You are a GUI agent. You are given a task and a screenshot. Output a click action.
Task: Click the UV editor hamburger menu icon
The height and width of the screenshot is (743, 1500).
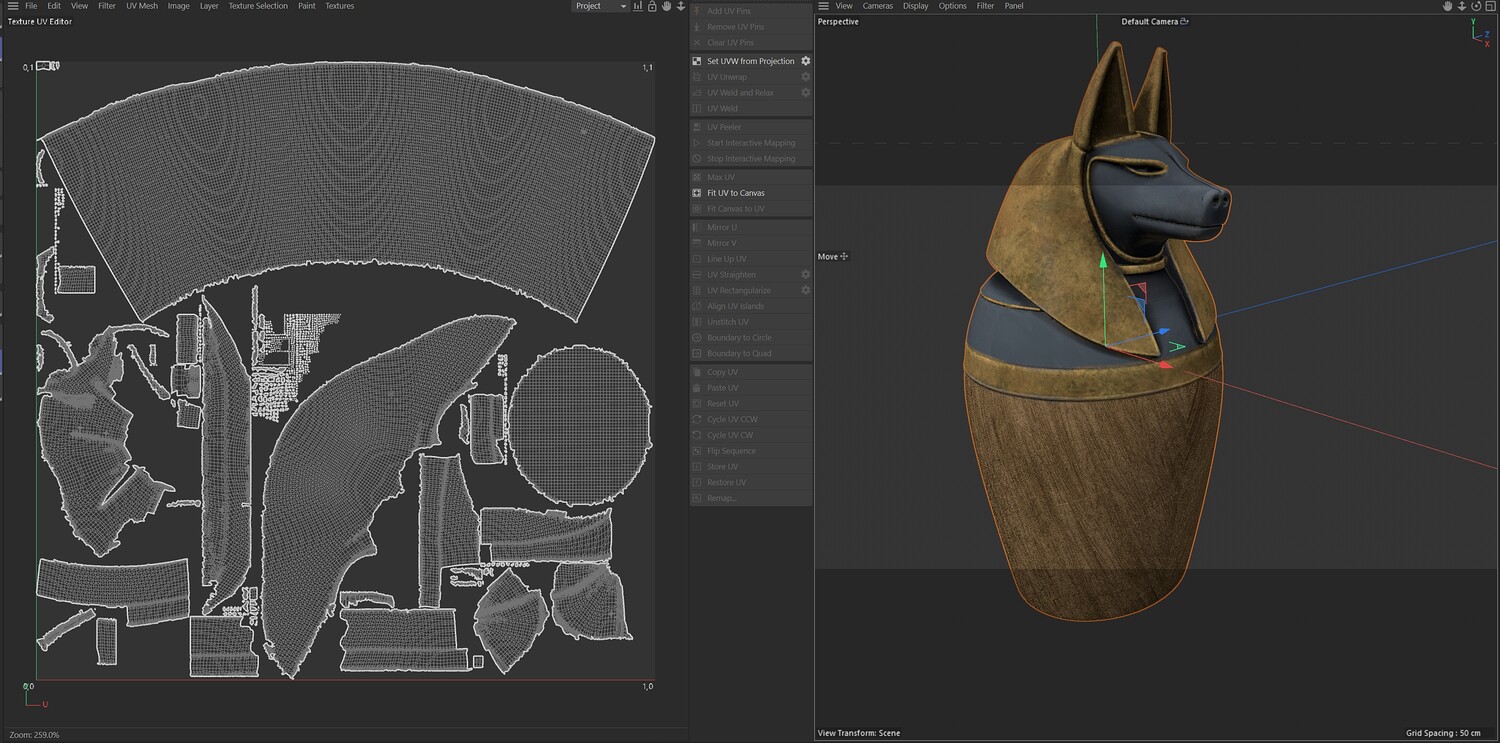tap(13, 6)
